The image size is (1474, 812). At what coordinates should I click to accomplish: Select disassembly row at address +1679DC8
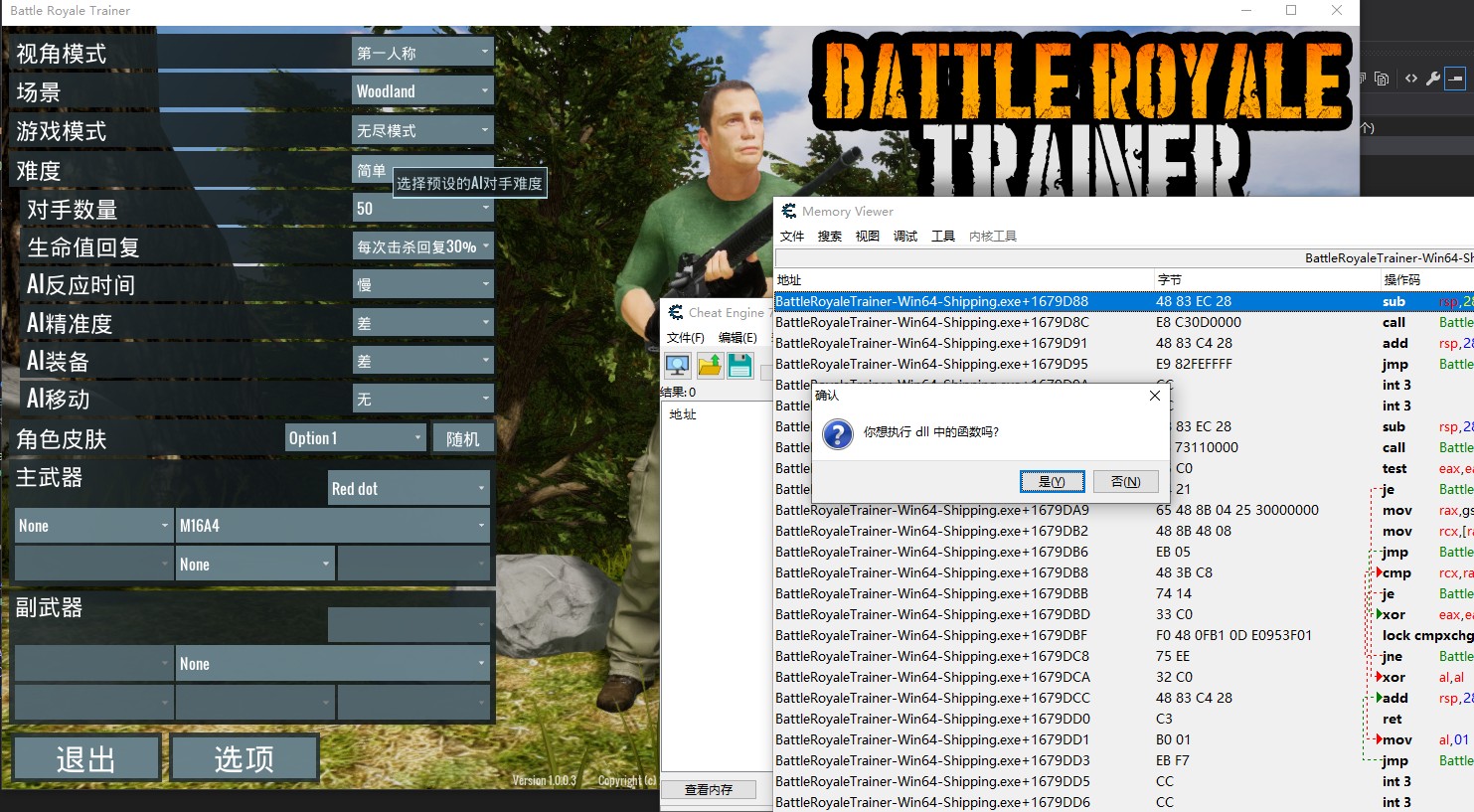pyautogui.click(x=1124, y=656)
